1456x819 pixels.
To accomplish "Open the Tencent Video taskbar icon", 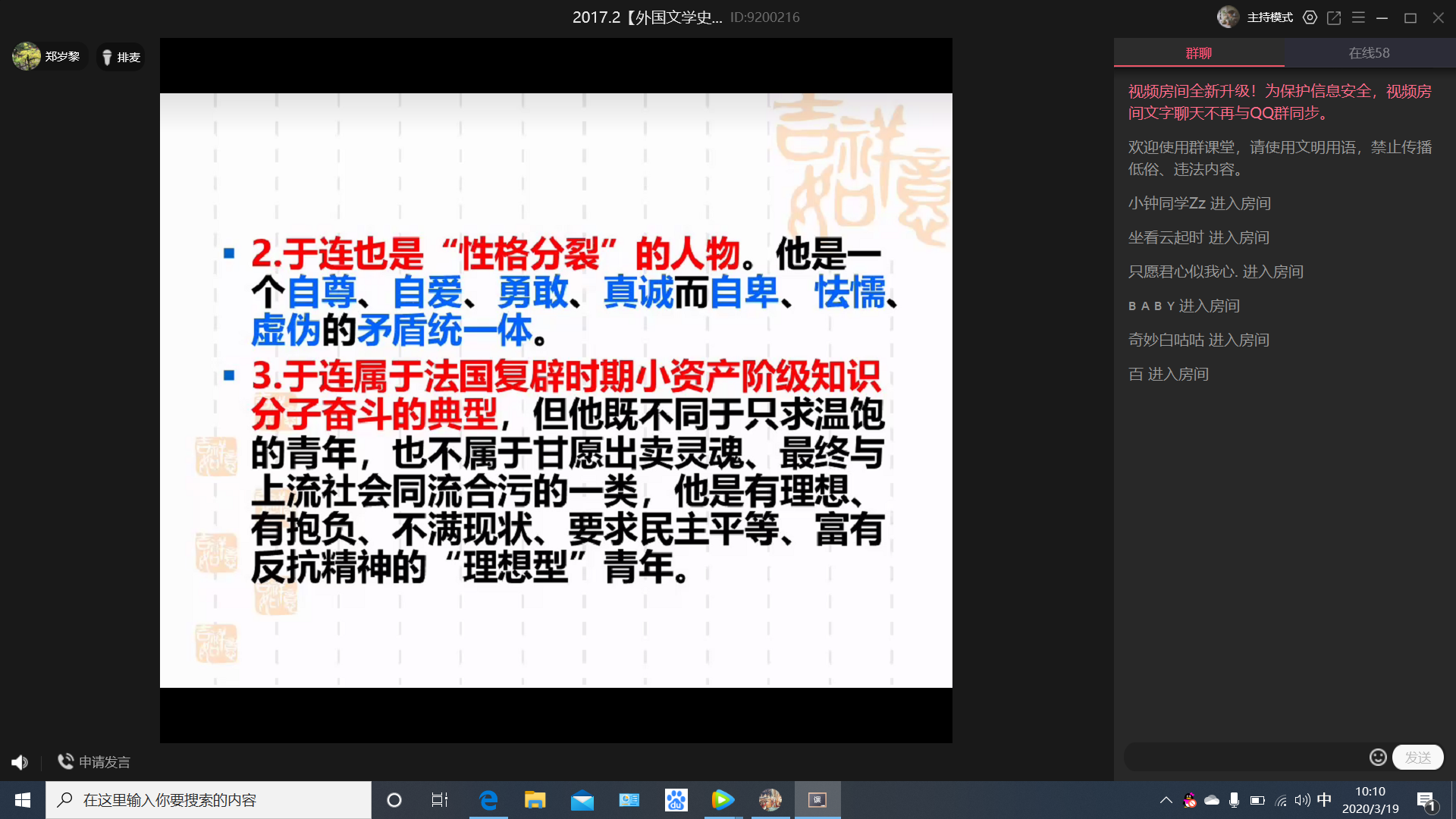I will 722,800.
